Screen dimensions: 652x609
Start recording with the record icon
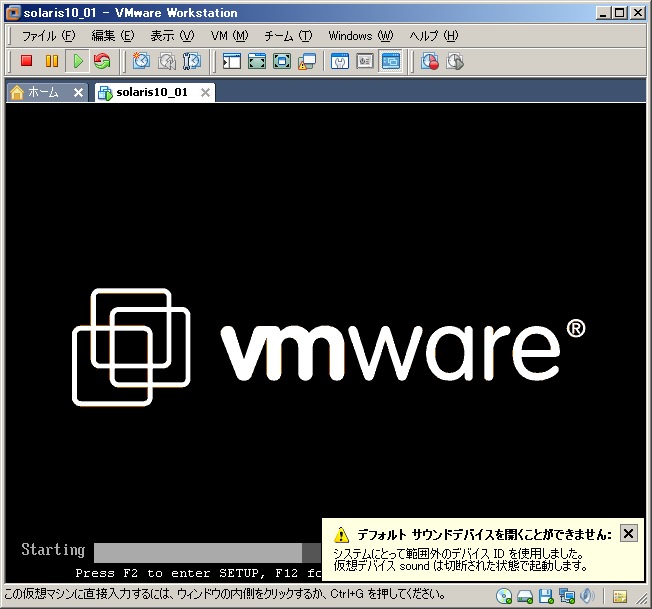(430, 61)
